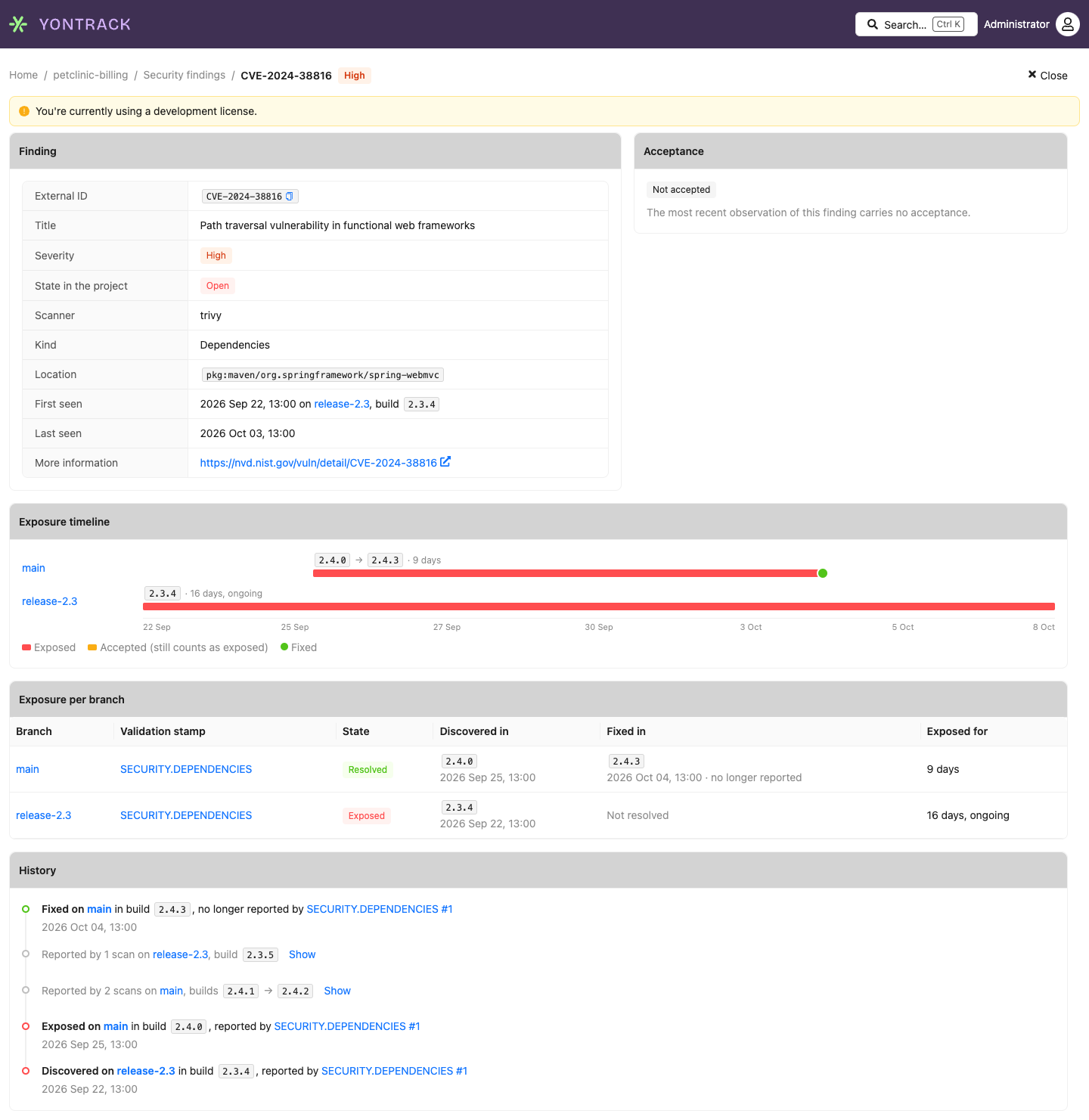The height and width of the screenshot is (1120, 1089).
Task: Click the green Fixed marker on main timeline
Action: 823,573
